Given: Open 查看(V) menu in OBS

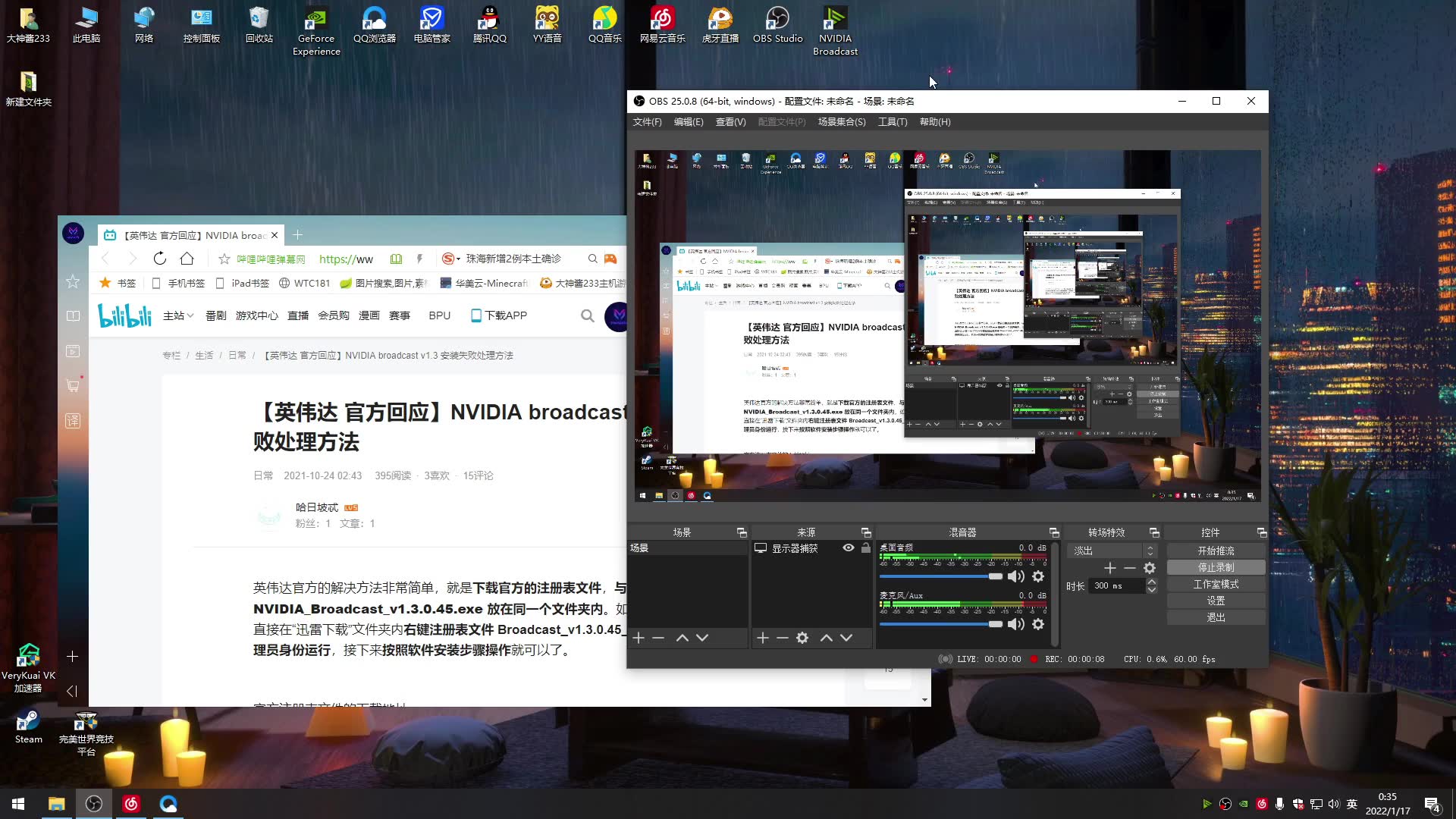Looking at the screenshot, I should click(x=731, y=122).
